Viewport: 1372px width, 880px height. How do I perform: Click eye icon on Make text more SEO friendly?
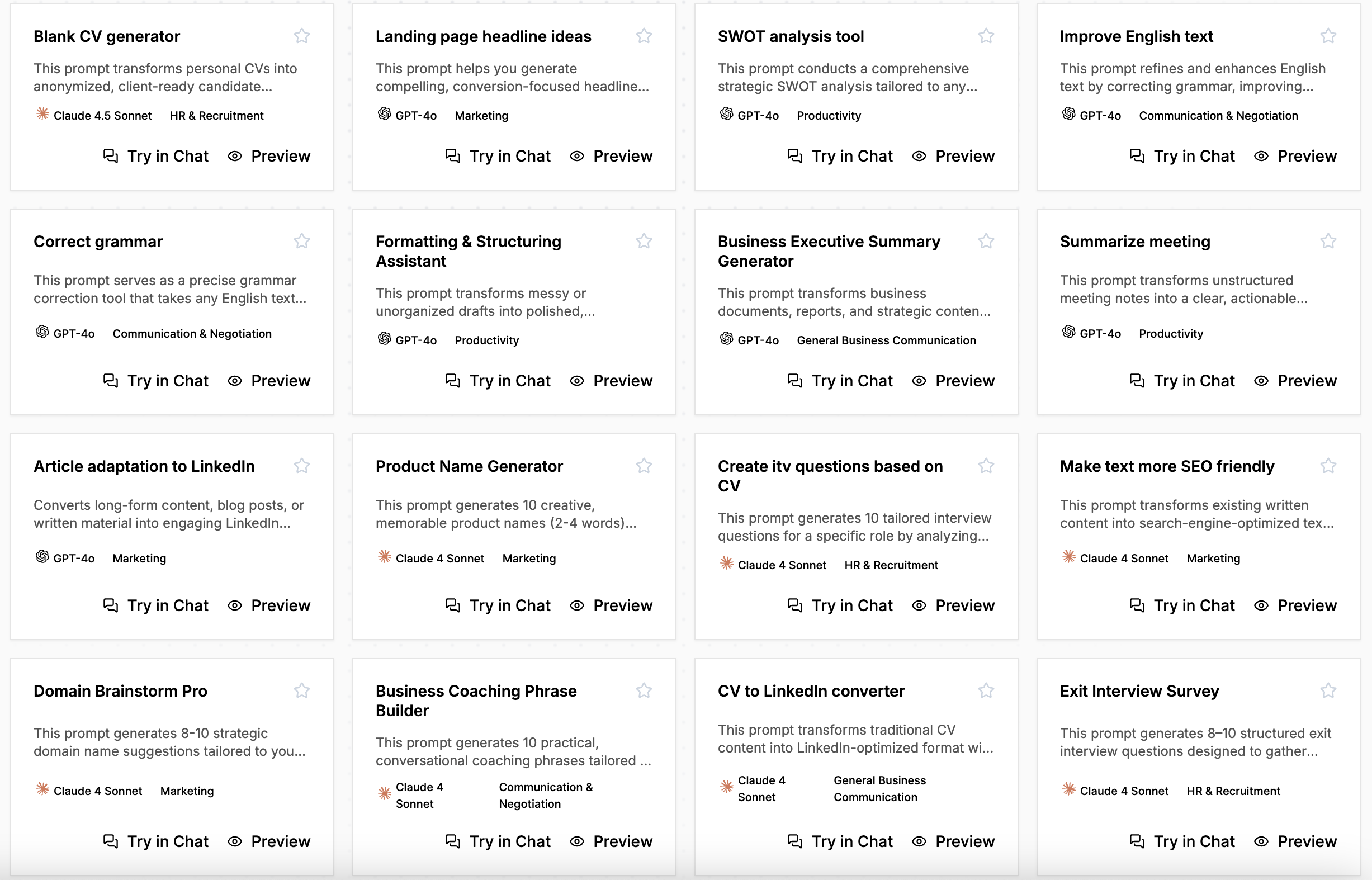[1261, 605]
